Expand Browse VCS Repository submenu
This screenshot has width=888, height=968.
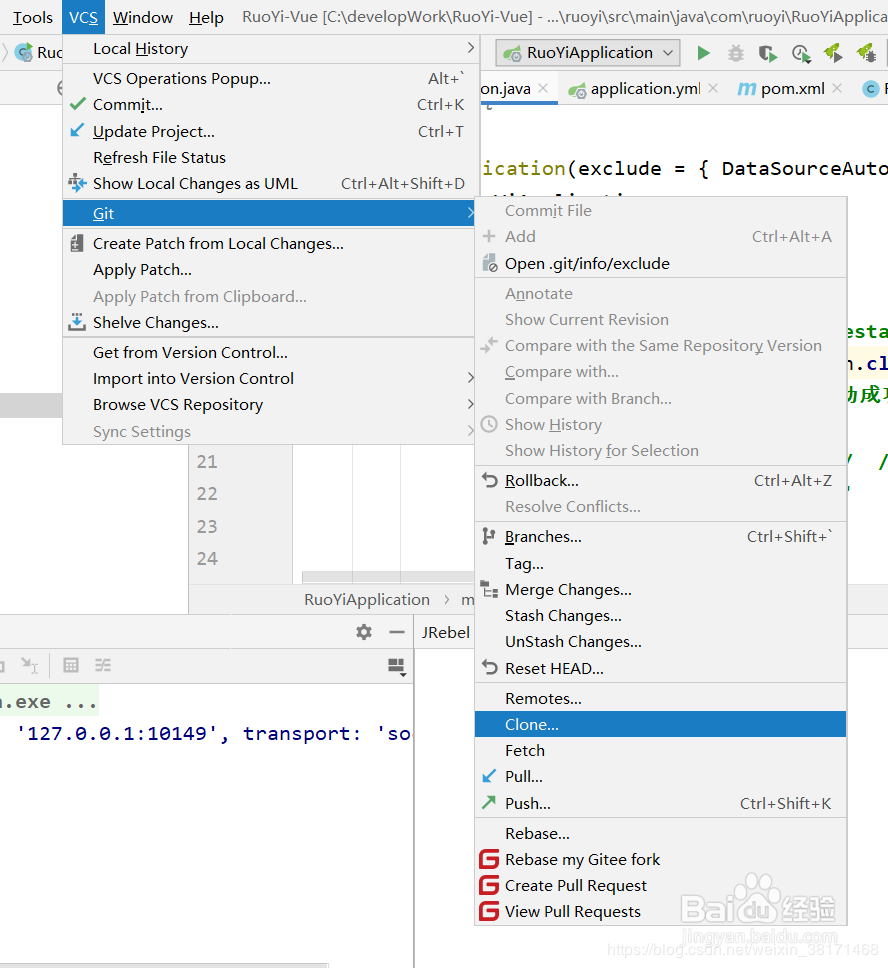pyautogui.click(x=271, y=404)
